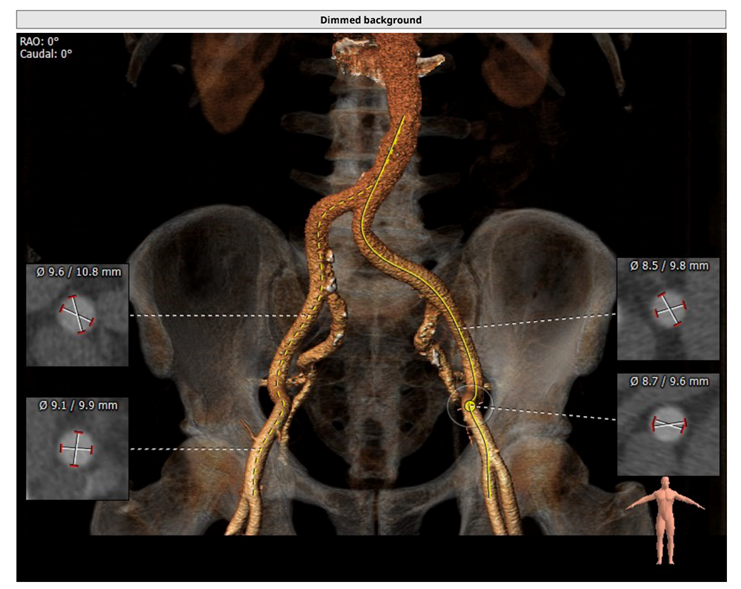Click the Ø 8.7 / 9.6 mm diameter label
This screenshot has height=589, width=741.
[x=669, y=381]
